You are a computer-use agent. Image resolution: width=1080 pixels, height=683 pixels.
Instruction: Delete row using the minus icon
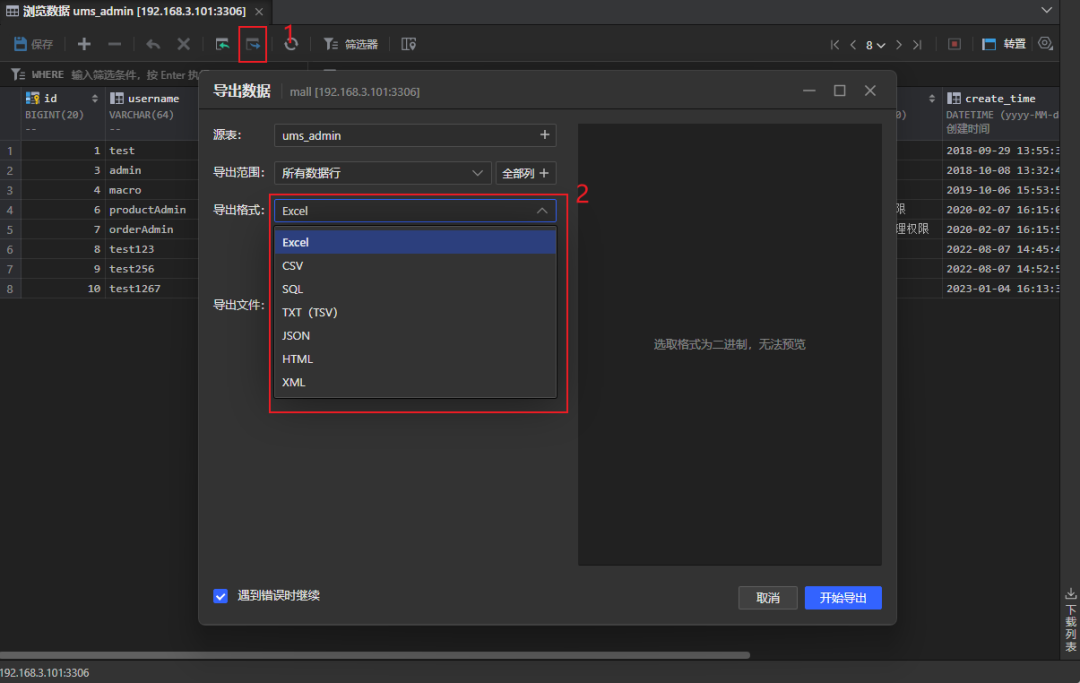[114, 44]
